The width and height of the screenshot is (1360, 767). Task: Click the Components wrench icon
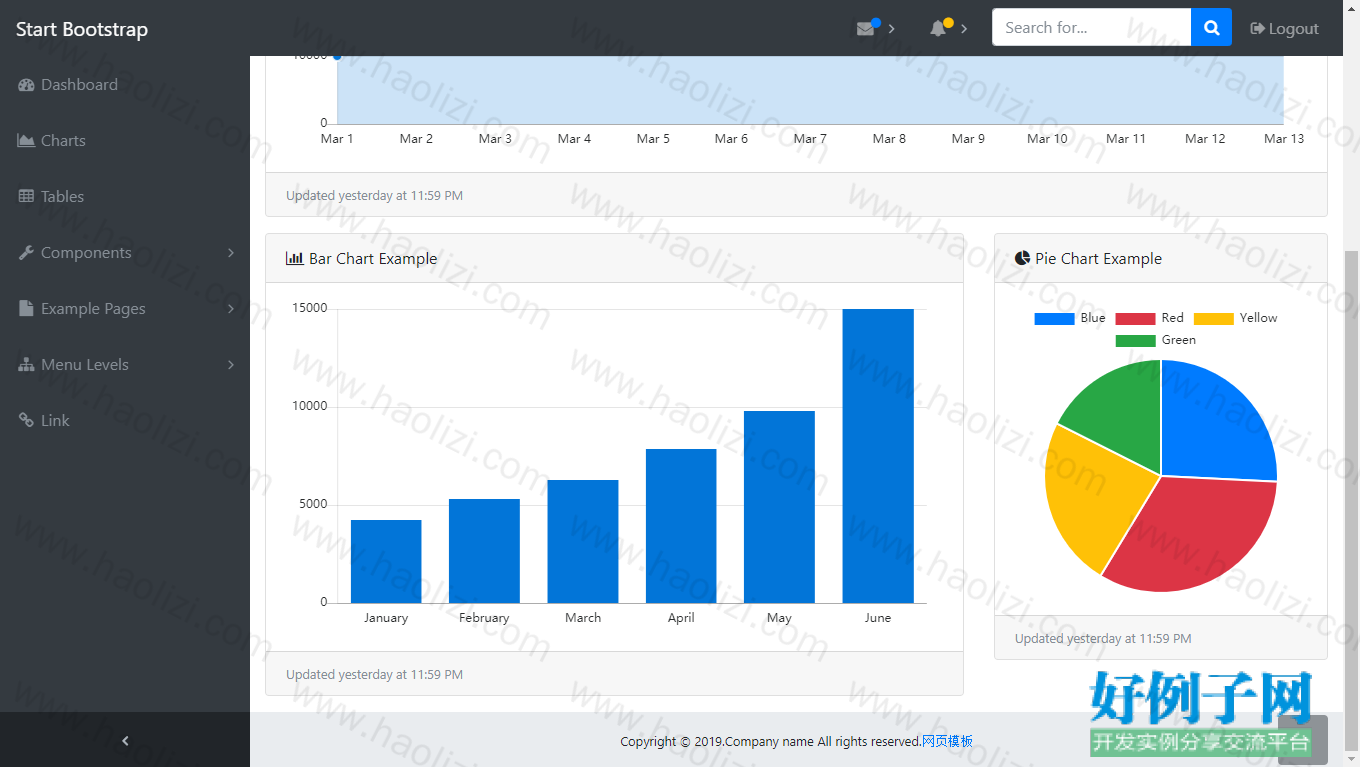(27, 253)
